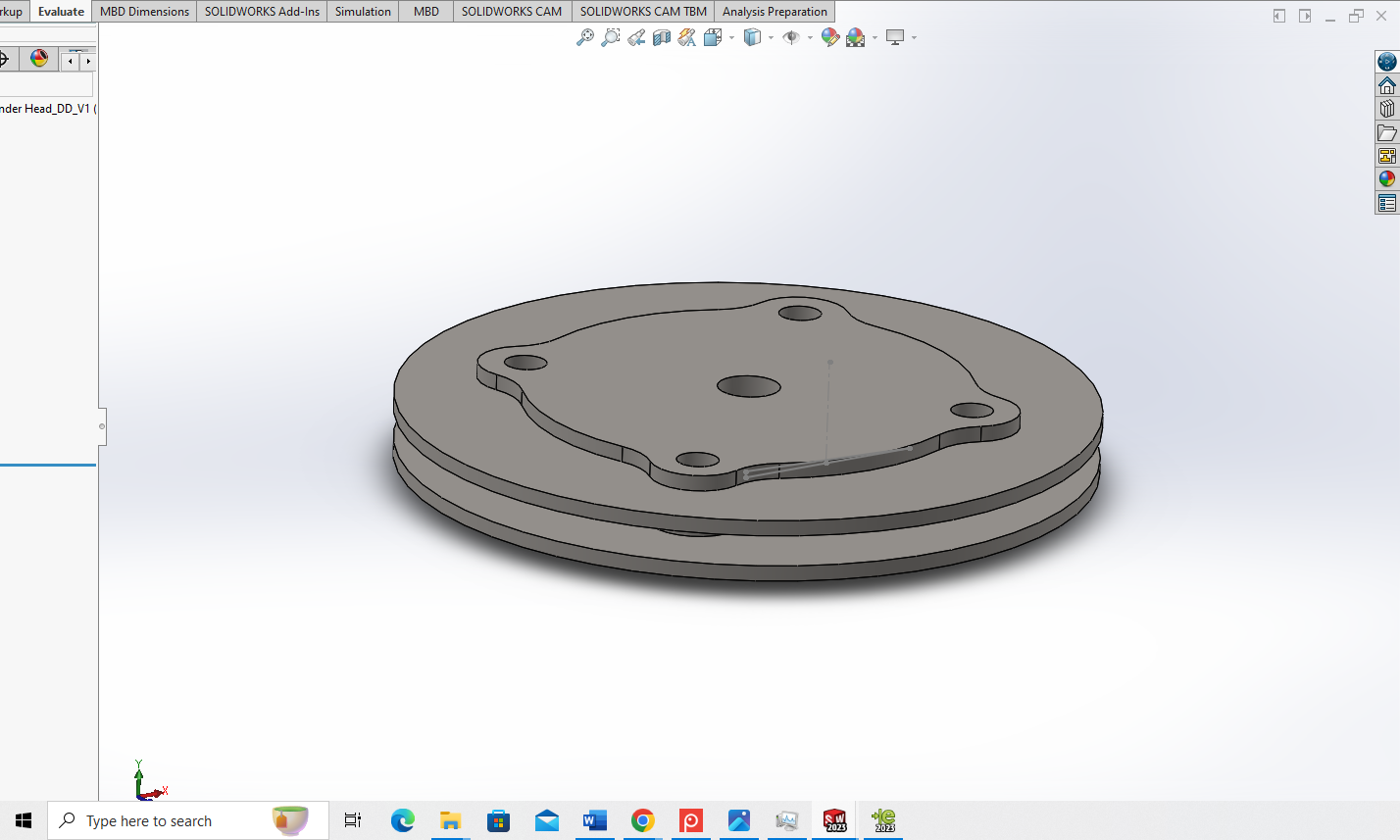Toggle Hide/Show Items visibility
This screenshot has width=1400, height=840.
(x=791, y=36)
